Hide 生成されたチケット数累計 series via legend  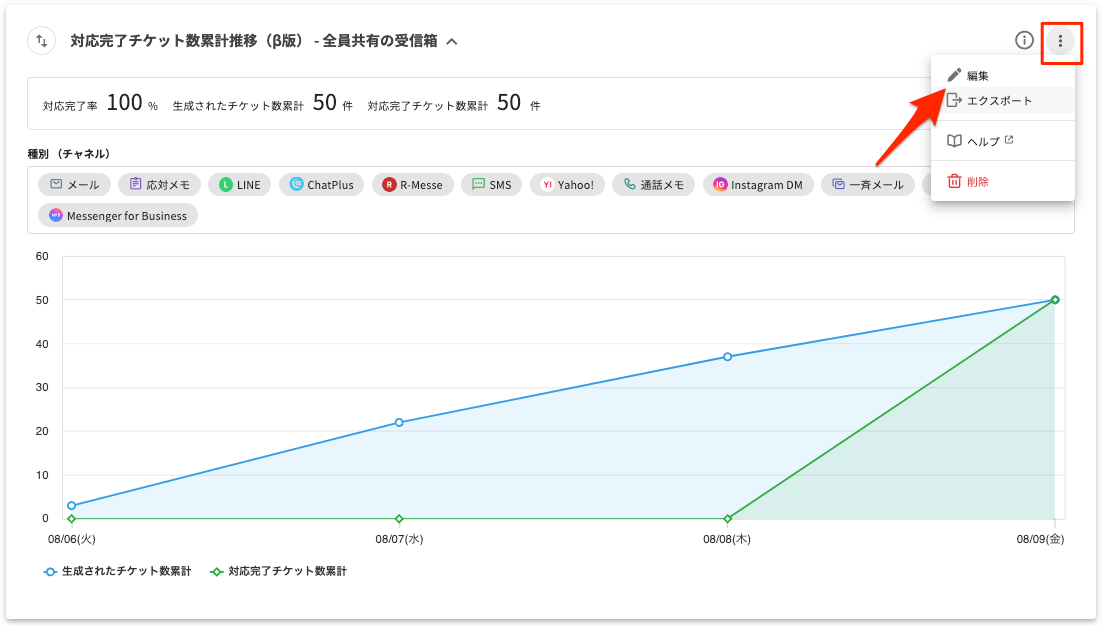116,572
